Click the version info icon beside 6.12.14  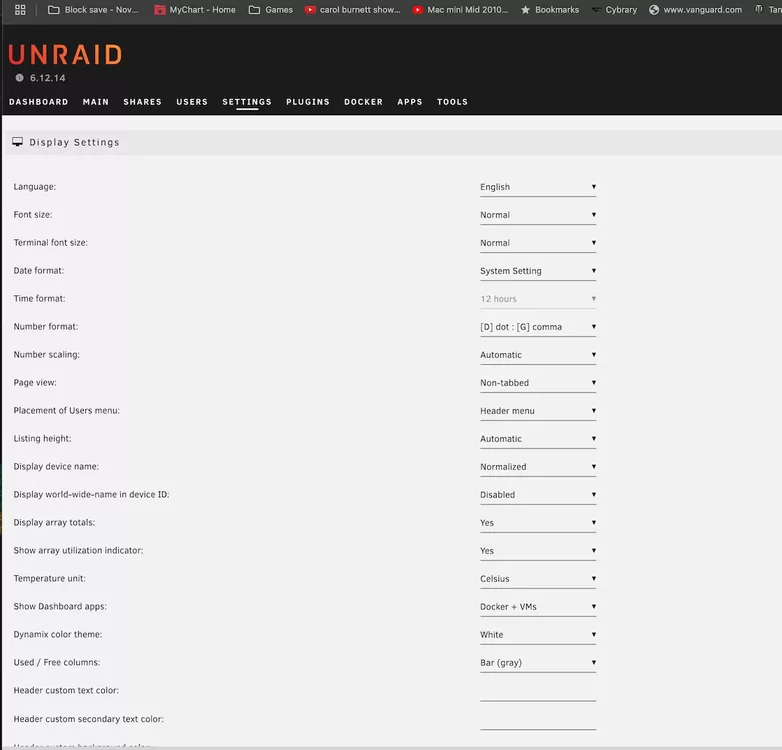[x=19, y=78]
